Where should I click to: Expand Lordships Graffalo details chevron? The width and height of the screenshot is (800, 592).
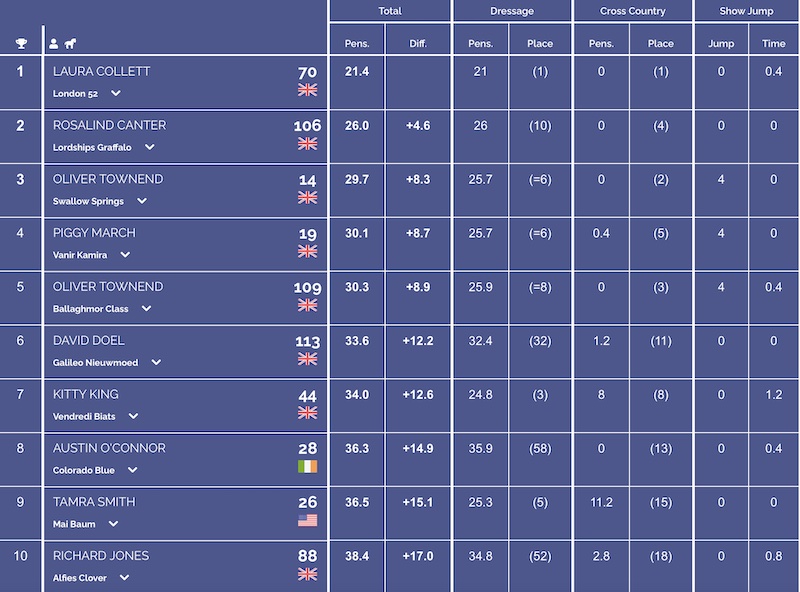coord(149,147)
